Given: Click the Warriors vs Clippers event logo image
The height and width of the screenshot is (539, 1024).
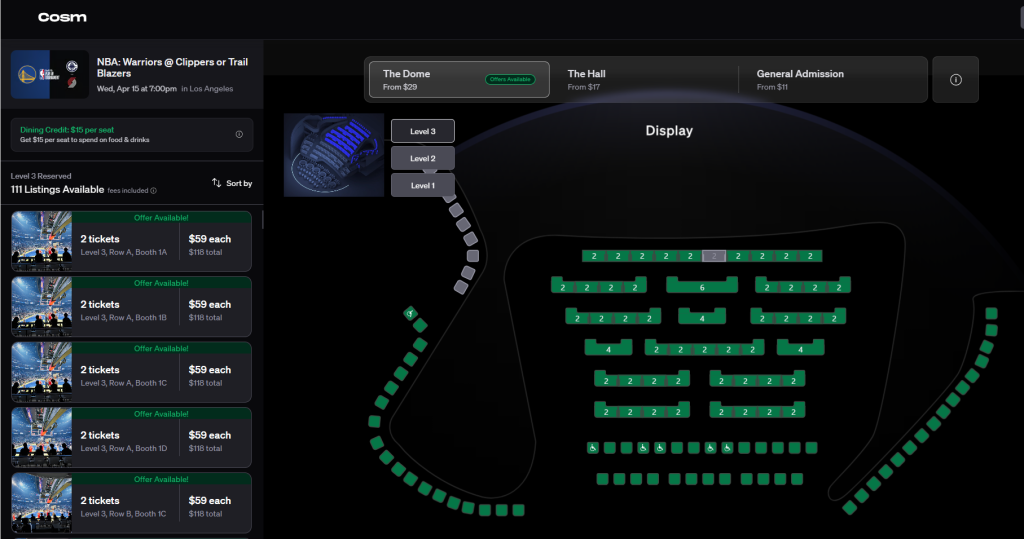Looking at the screenshot, I should click(x=50, y=75).
